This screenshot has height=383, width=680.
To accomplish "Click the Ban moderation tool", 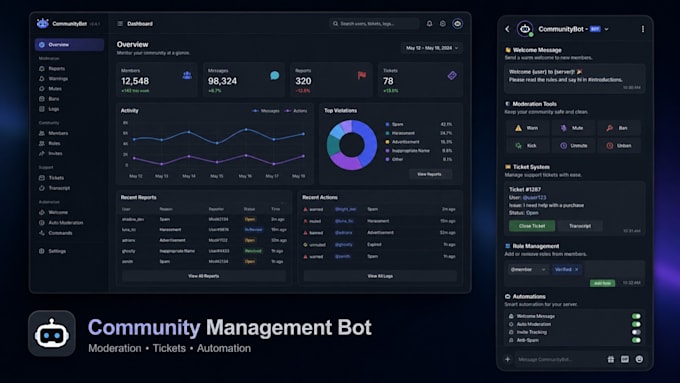I will [x=619, y=128].
